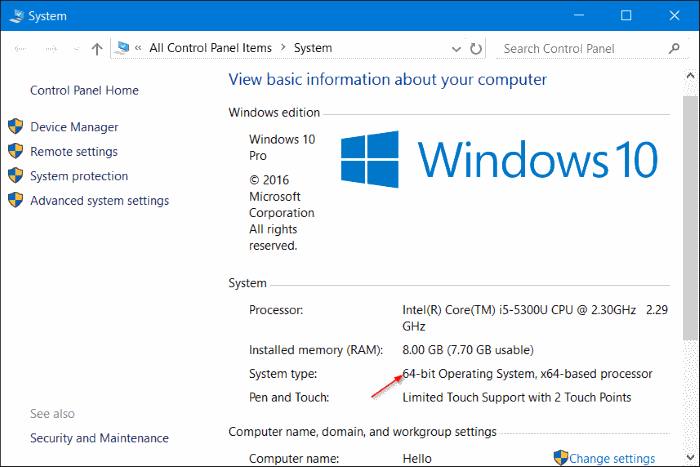Screen dimensions: 700x467
Task: Click the 'Computer name:' label
Action: (294, 459)
